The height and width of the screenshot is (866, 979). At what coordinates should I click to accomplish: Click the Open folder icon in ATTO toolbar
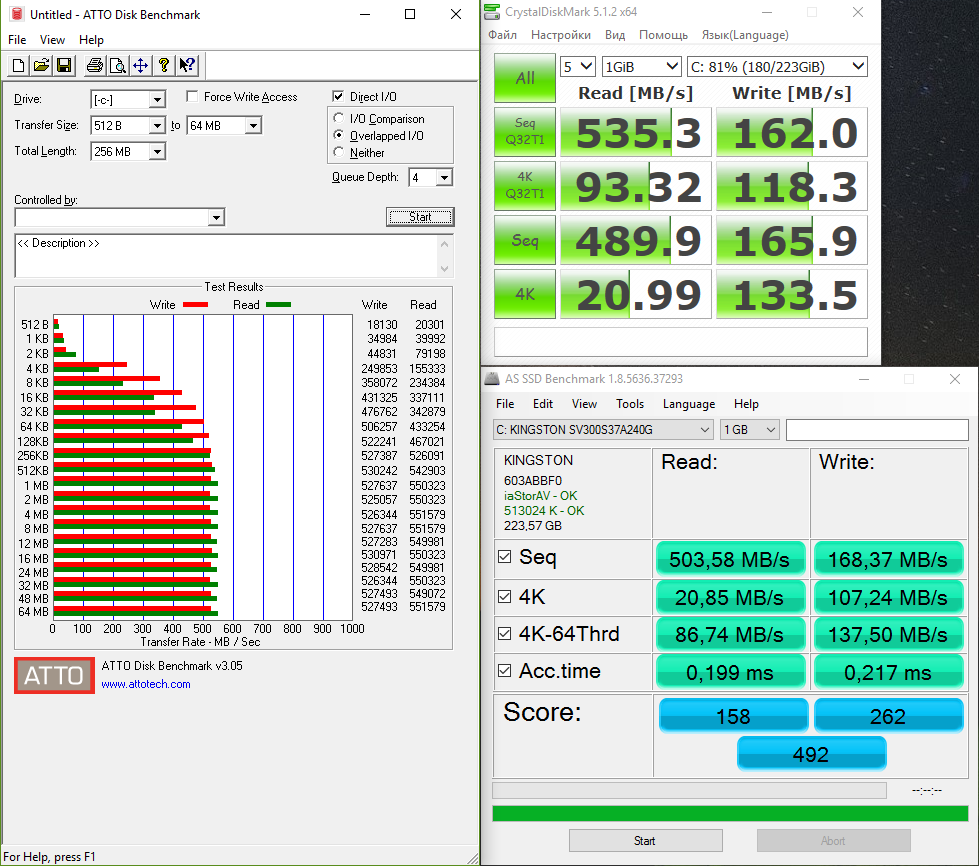click(41, 66)
